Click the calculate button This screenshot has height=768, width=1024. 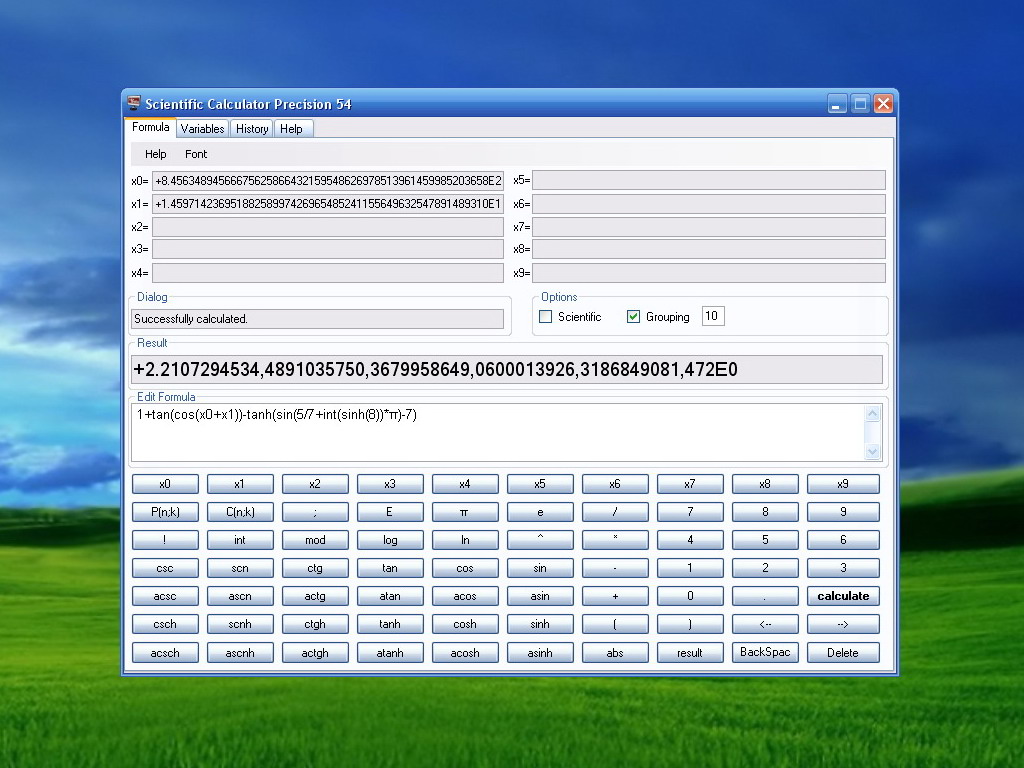click(x=842, y=596)
